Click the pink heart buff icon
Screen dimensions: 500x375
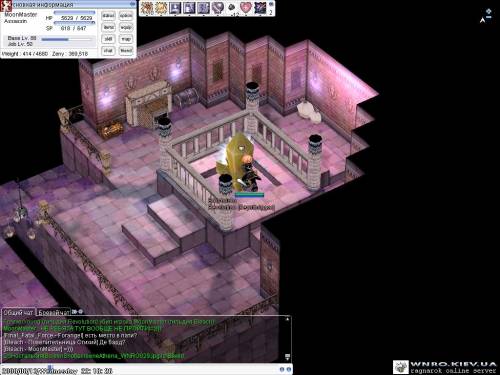[246, 8]
